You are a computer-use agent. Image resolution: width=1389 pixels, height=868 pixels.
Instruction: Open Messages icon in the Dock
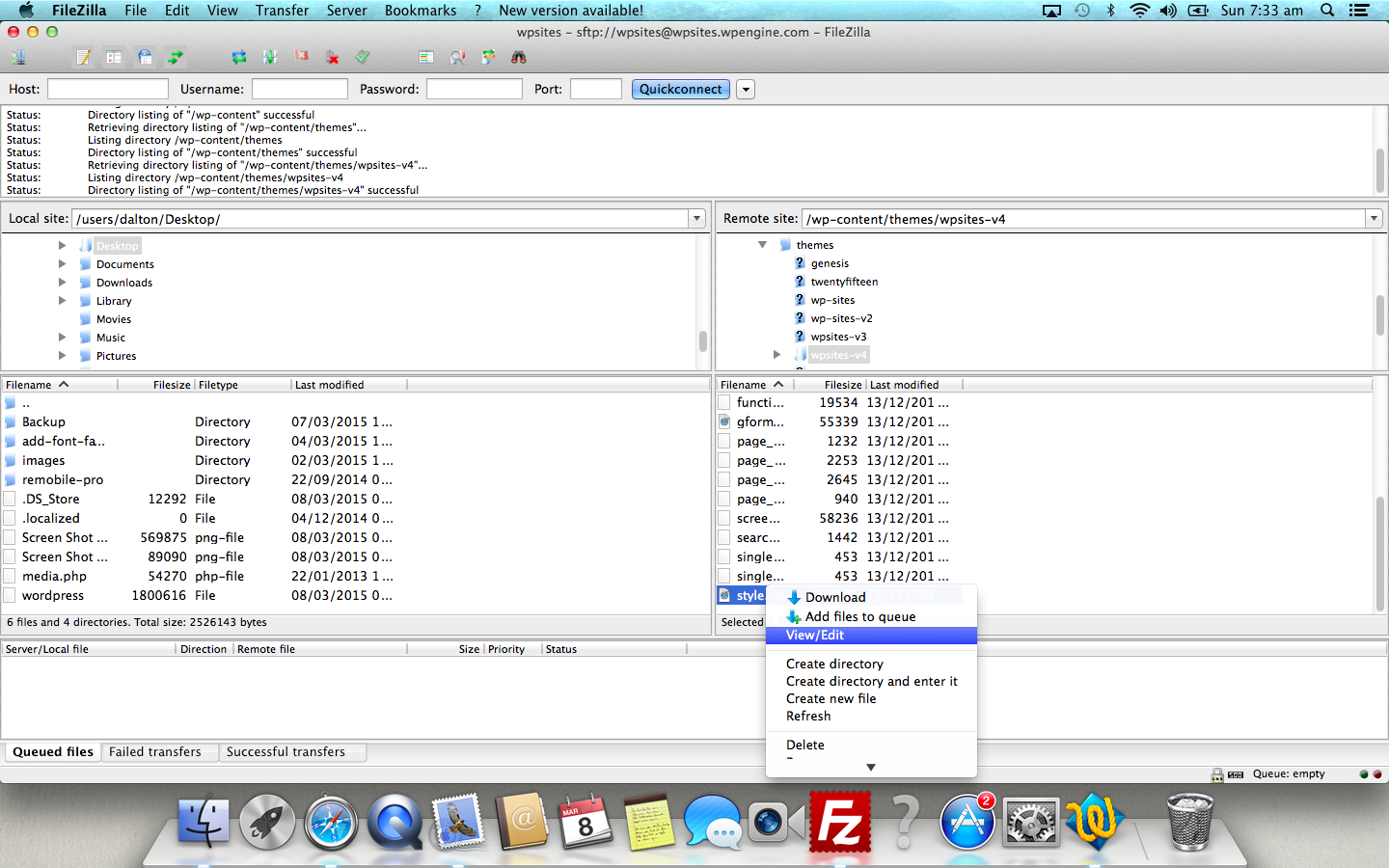713,823
